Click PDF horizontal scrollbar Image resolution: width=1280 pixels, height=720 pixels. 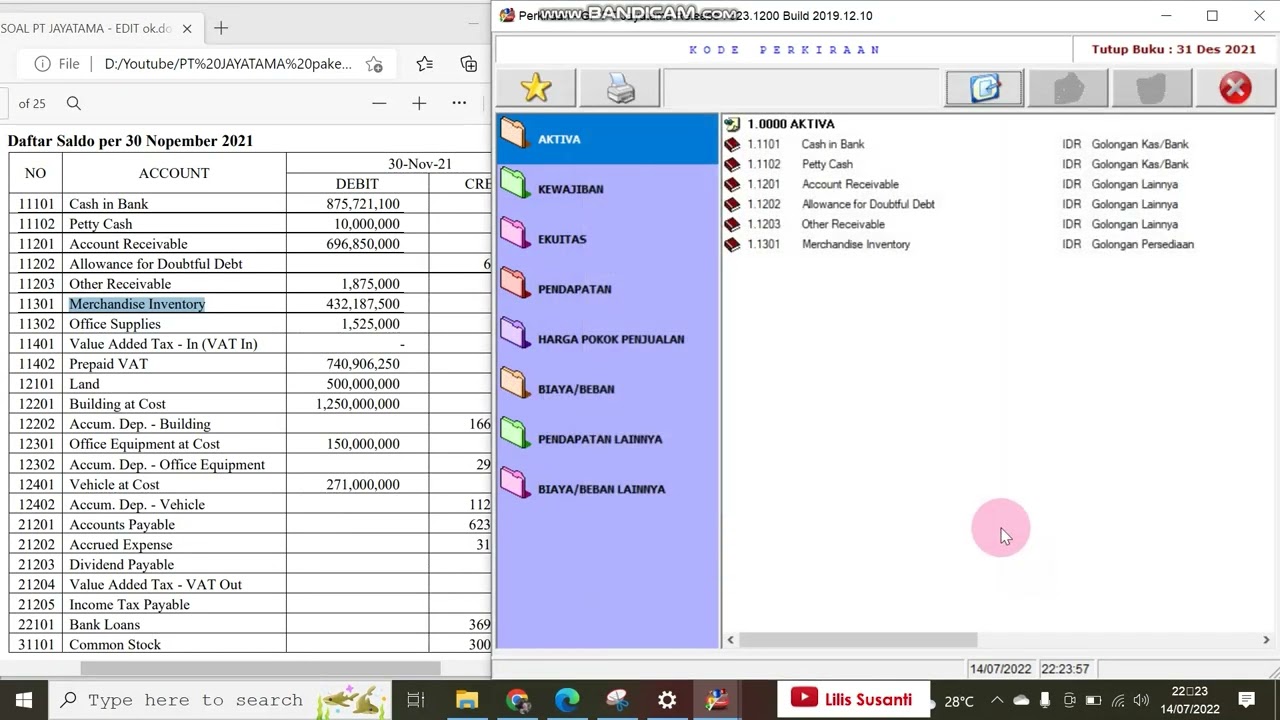260,668
